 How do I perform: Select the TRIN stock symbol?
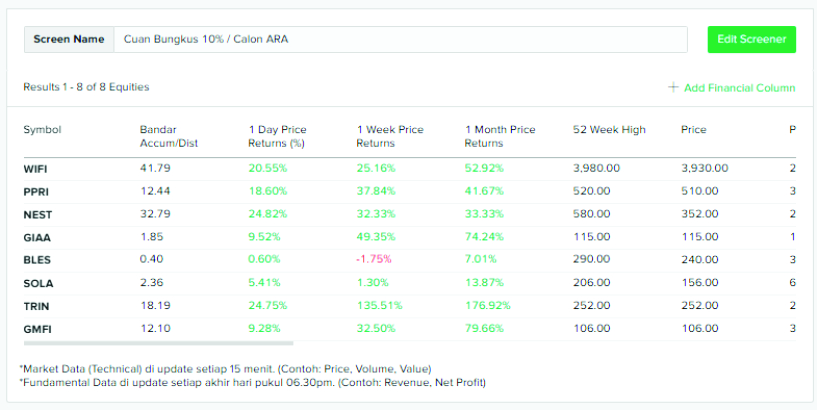pyautogui.click(x=36, y=306)
